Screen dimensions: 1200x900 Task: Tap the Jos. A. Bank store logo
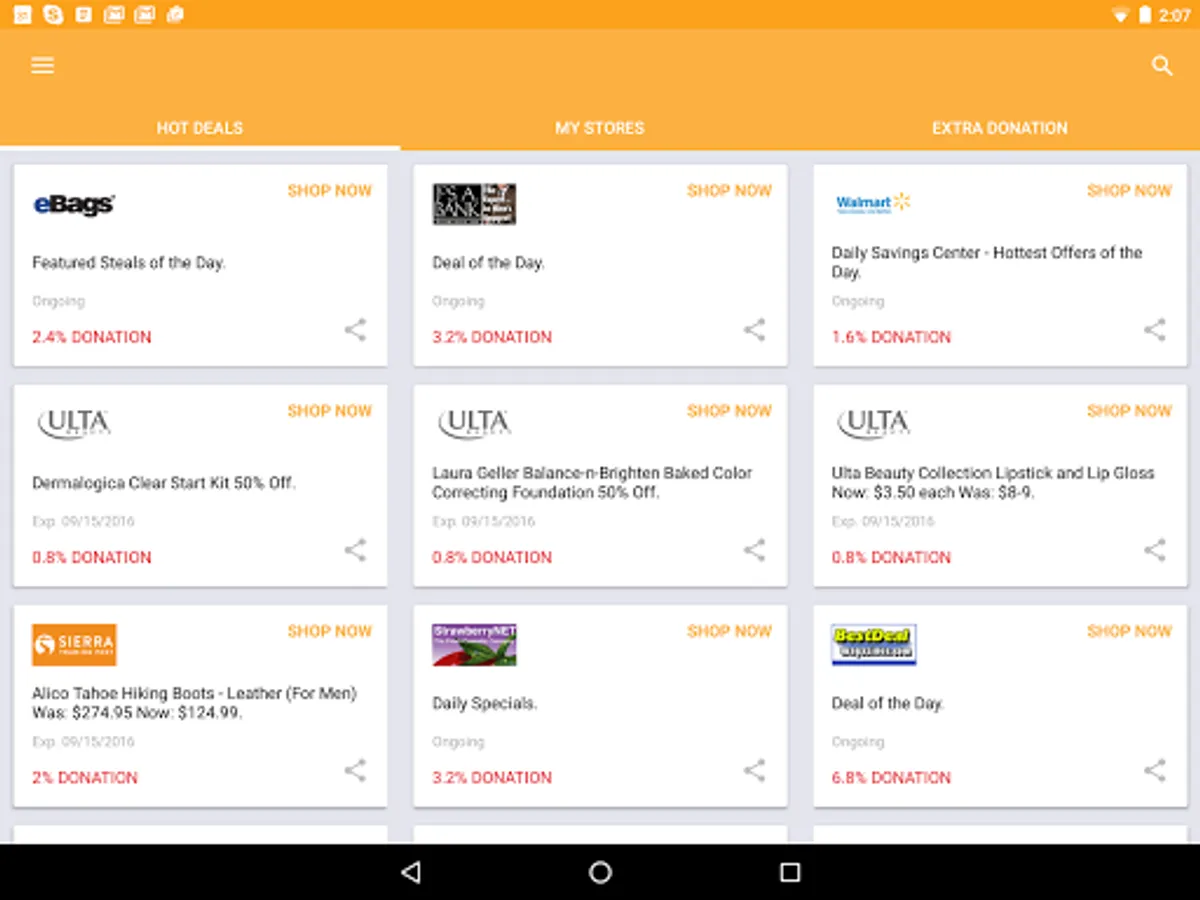tap(474, 204)
